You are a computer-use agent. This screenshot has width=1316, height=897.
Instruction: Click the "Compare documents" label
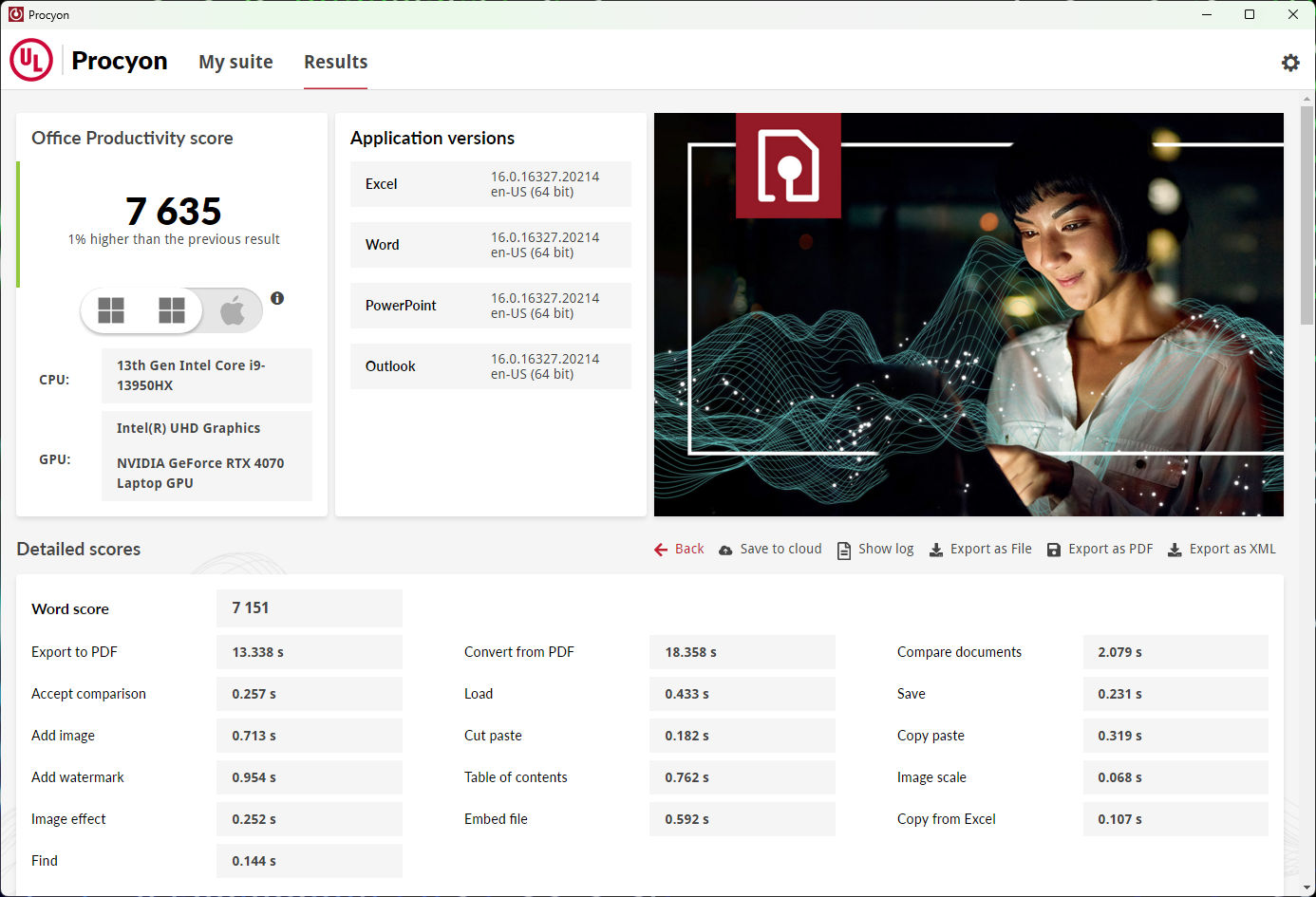959,652
